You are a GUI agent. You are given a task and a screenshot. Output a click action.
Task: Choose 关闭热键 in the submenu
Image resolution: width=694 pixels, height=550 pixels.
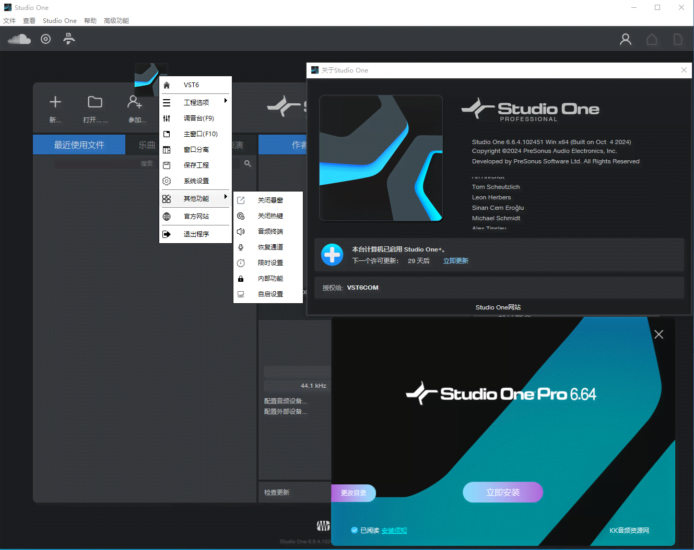(x=268, y=216)
